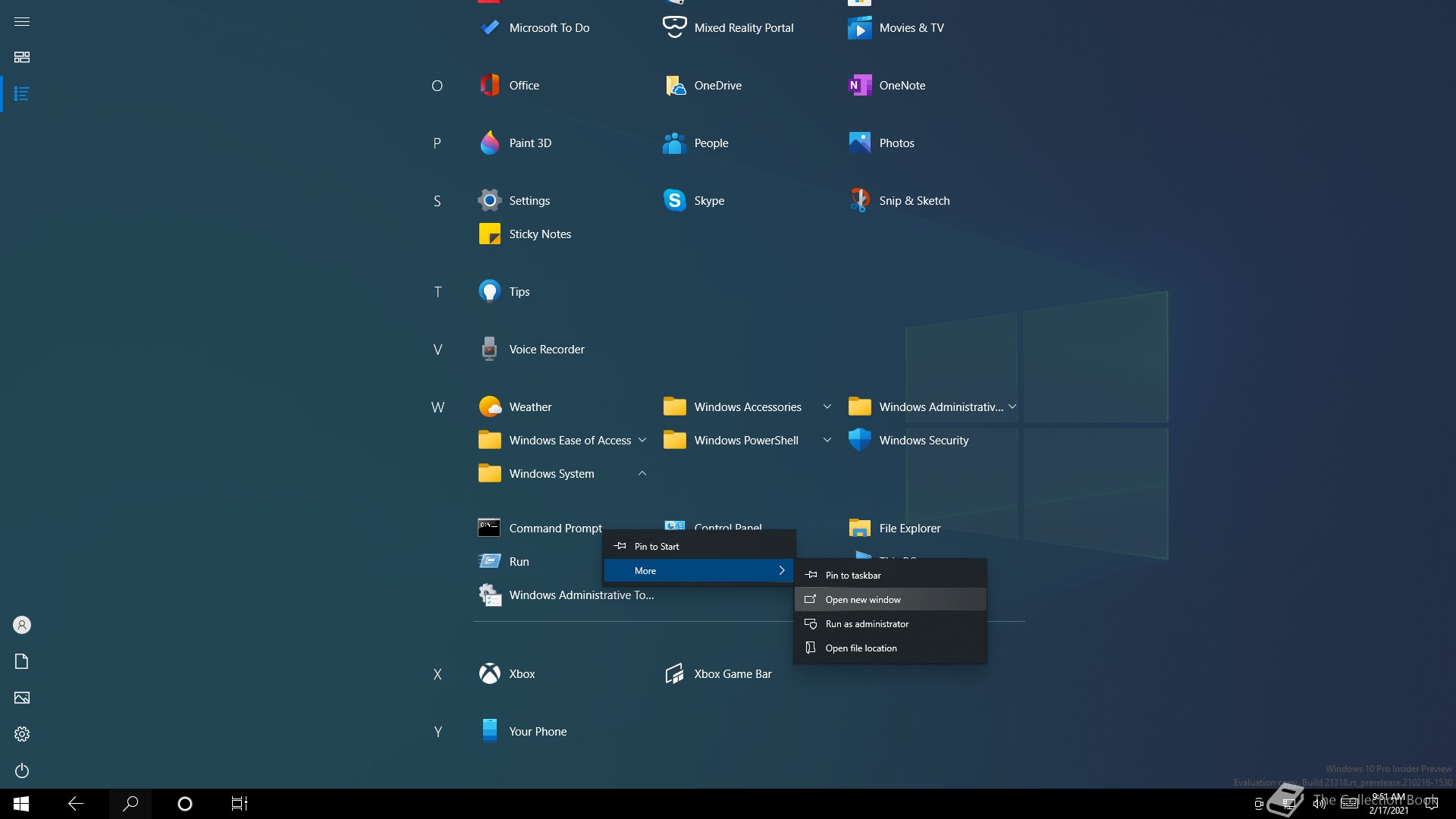The height and width of the screenshot is (819, 1456).
Task: Open Documents from Start sidebar
Action: pyautogui.click(x=22, y=662)
